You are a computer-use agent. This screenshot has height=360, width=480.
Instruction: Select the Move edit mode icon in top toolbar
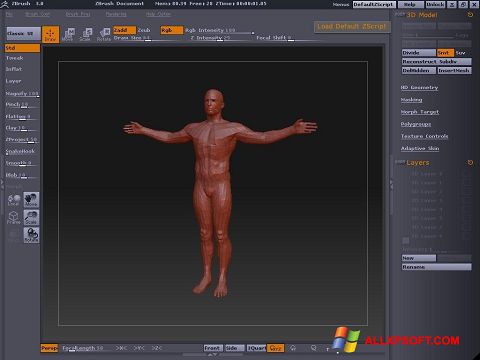(69, 34)
